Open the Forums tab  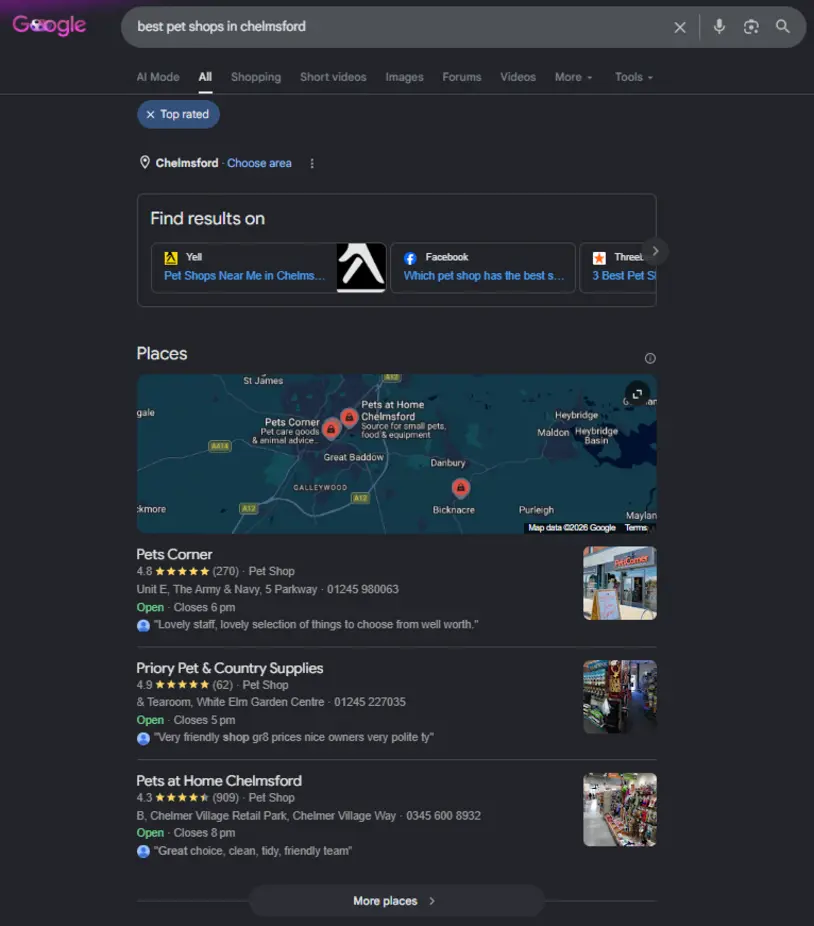(461, 77)
